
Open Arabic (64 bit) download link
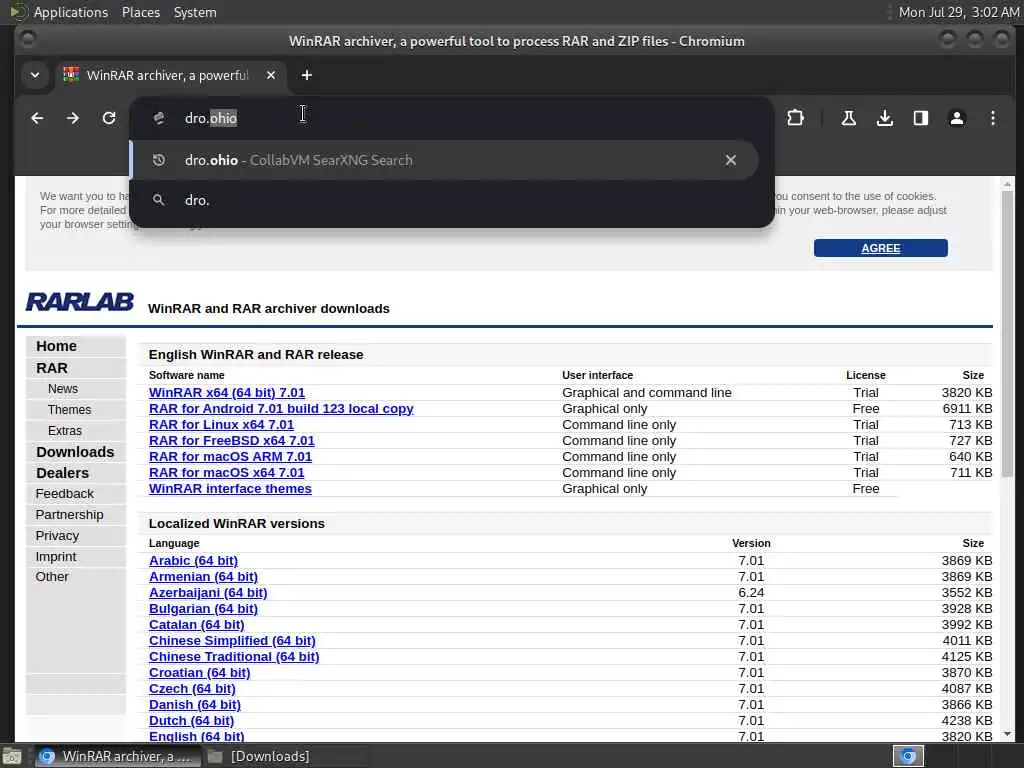click(193, 560)
